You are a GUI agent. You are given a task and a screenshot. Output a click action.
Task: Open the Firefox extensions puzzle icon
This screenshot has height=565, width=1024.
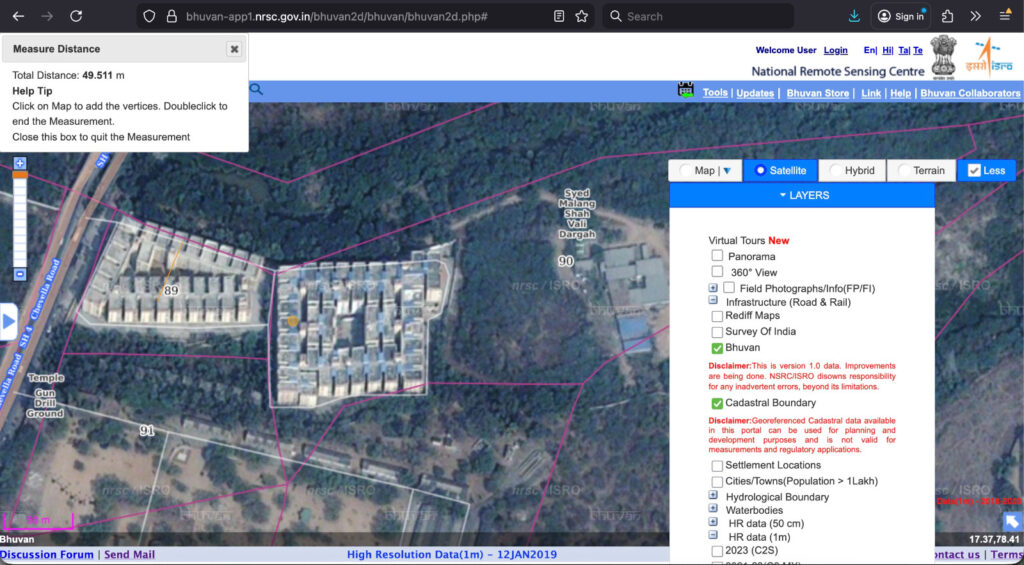[947, 16]
